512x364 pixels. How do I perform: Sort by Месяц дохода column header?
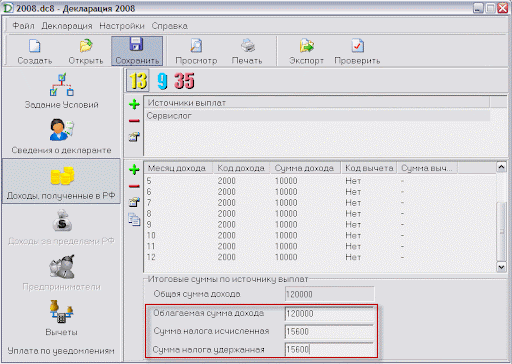click(x=178, y=168)
